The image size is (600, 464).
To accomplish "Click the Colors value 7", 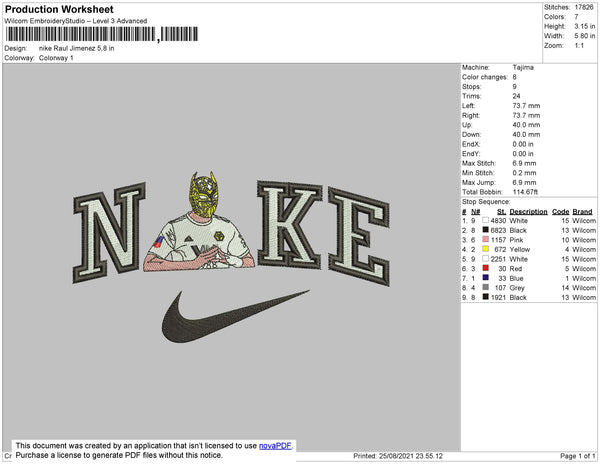I will pyautogui.click(x=576, y=17).
